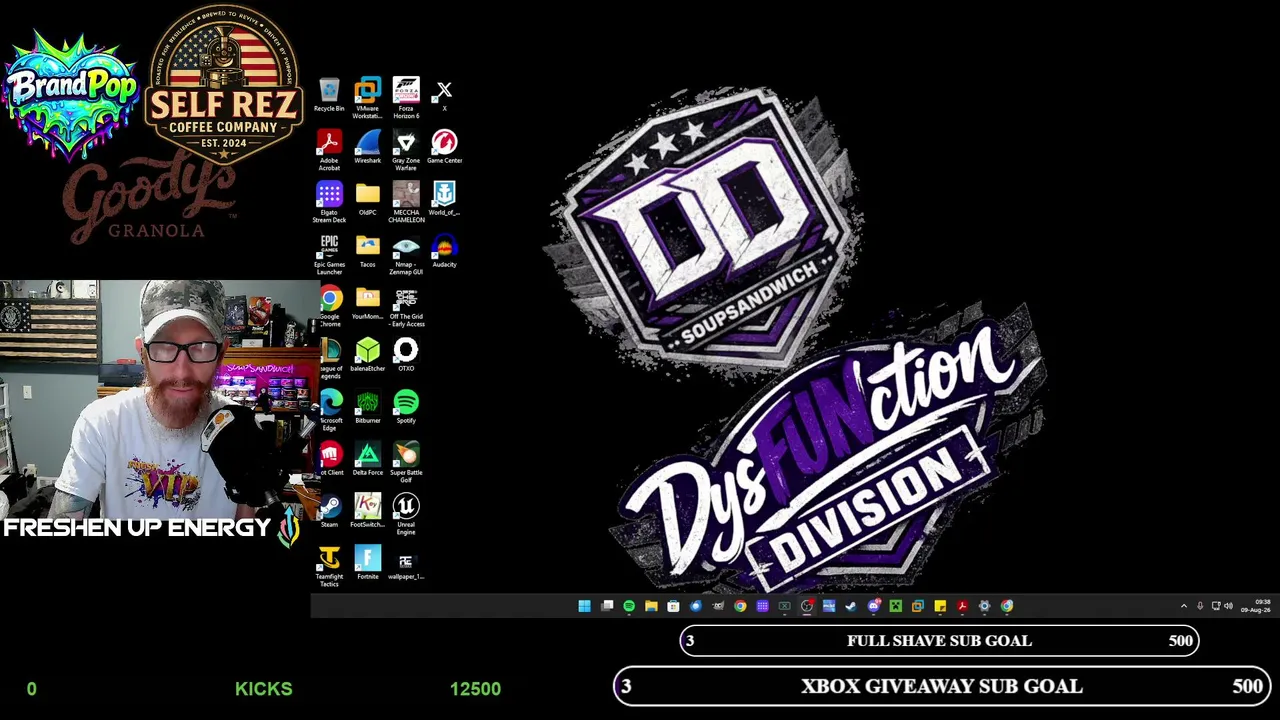Open Discord from the taskbar
Image resolution: width=1280 pixels, height=720 pixels.
(x=873, y=606)
